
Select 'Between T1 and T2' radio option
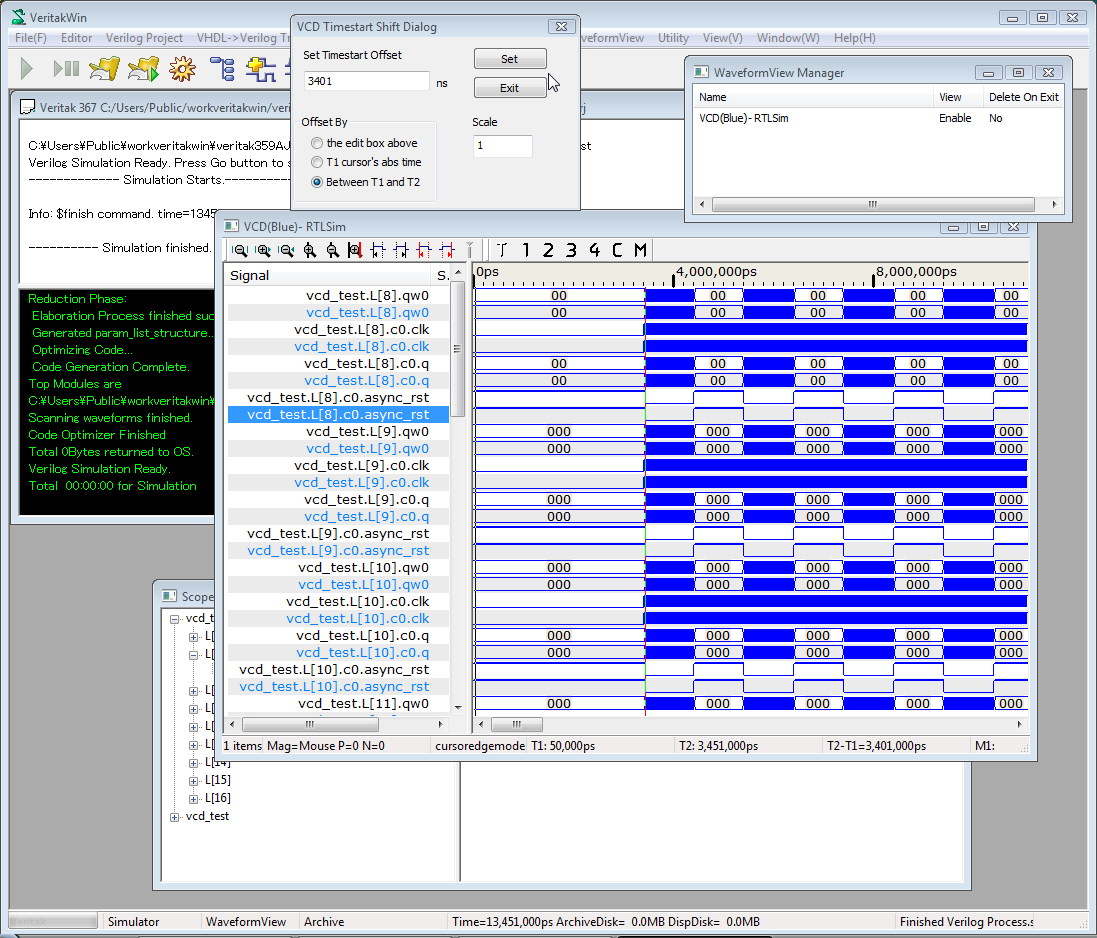tap(317, 182)
